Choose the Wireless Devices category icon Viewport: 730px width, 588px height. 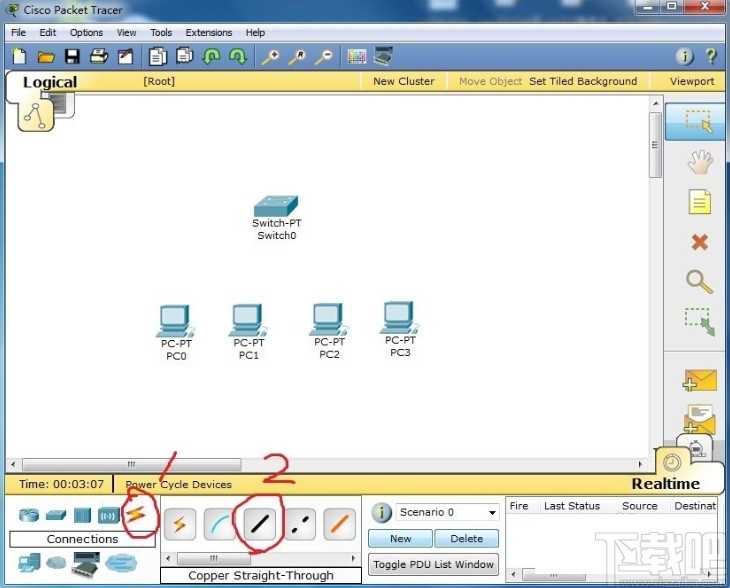pos(108,516)
